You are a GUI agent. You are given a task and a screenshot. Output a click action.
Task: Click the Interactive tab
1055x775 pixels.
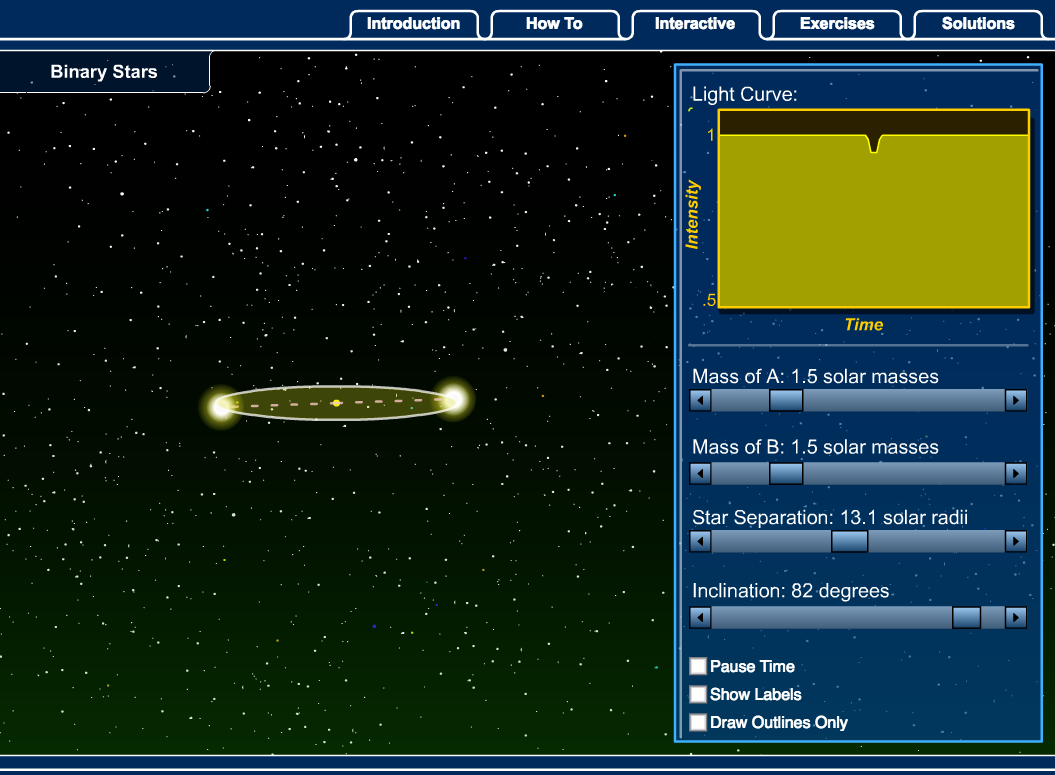click(694, 23)
